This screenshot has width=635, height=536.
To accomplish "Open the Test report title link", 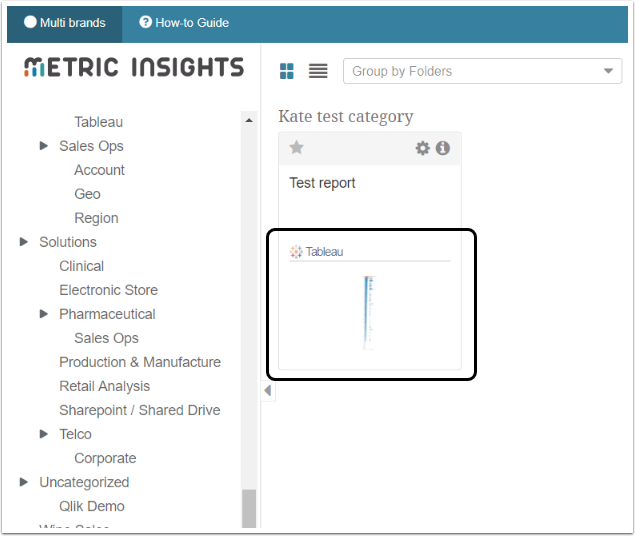I will (322, 183).
